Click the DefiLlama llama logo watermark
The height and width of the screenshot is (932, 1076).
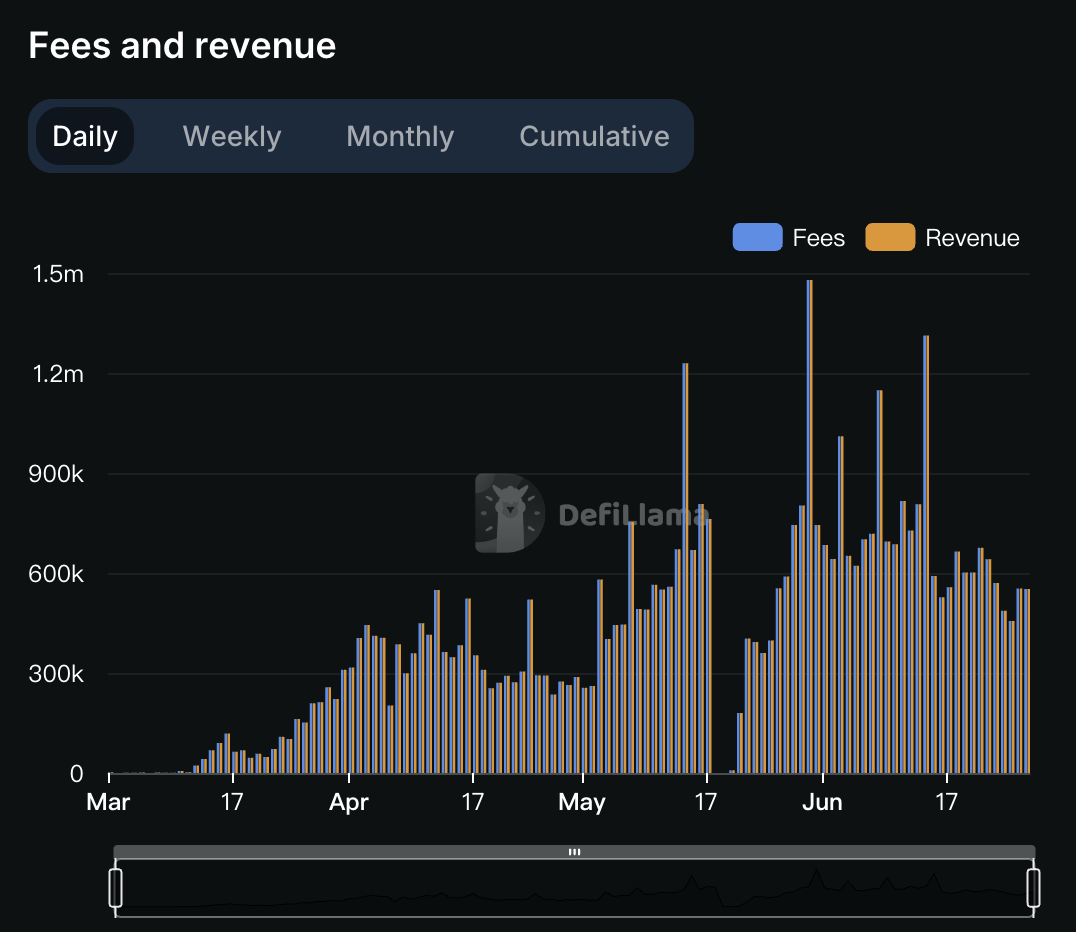click(510, 513)
